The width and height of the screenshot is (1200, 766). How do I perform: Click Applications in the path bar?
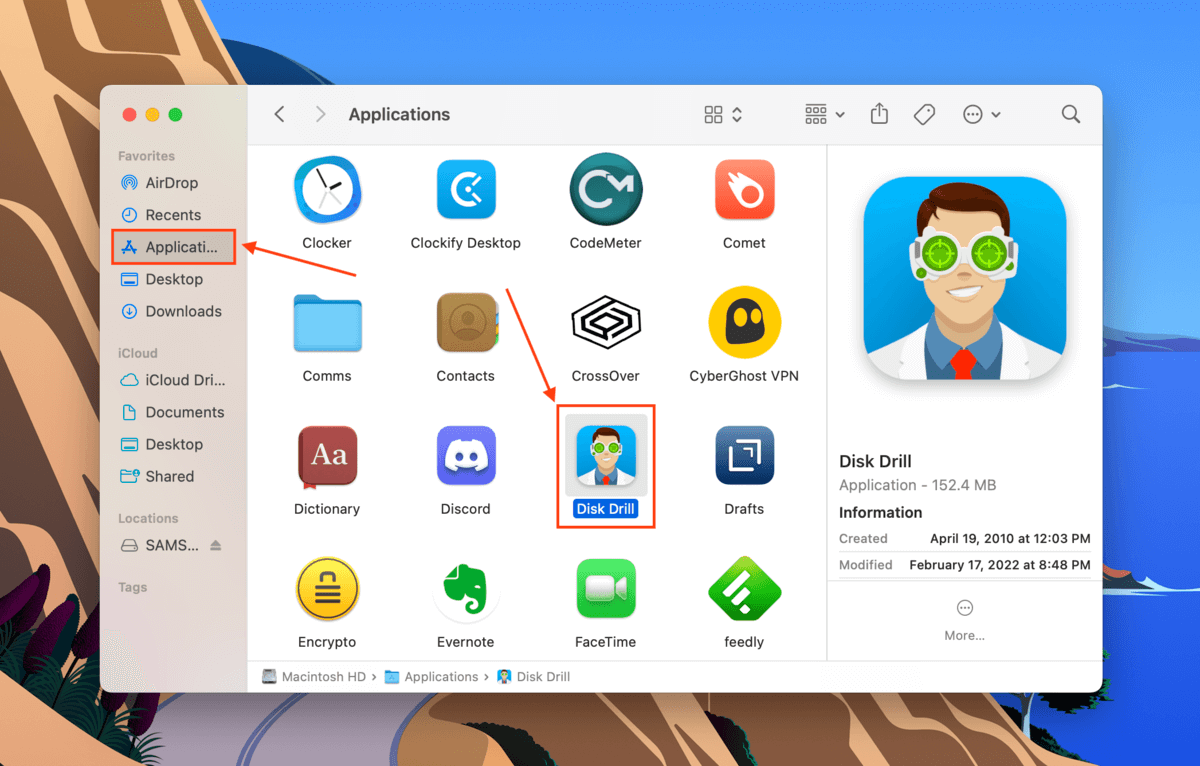432,677
